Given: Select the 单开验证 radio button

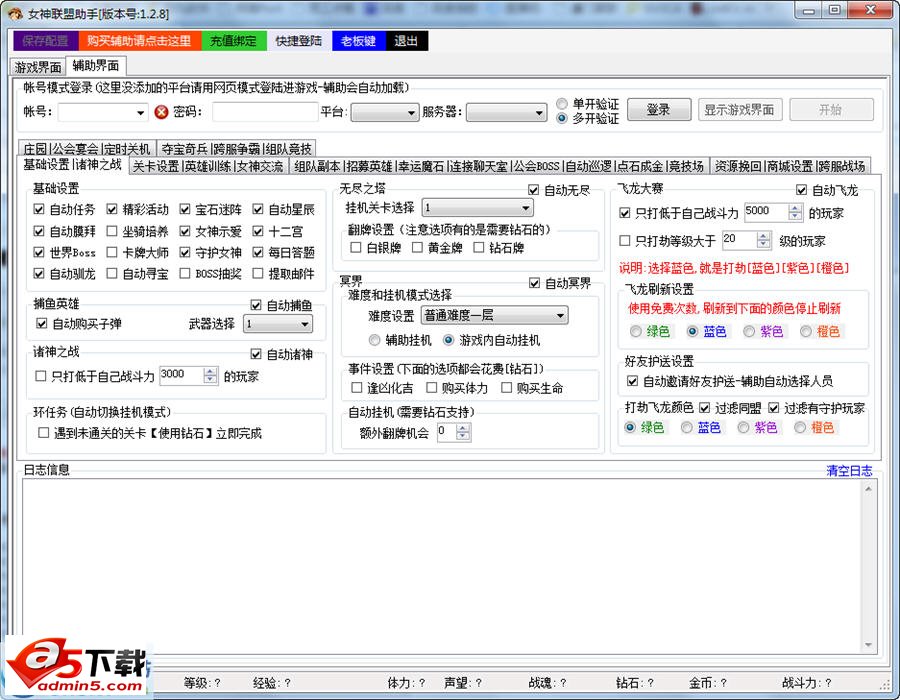Looking at the screenshot, I should point(563,104).
